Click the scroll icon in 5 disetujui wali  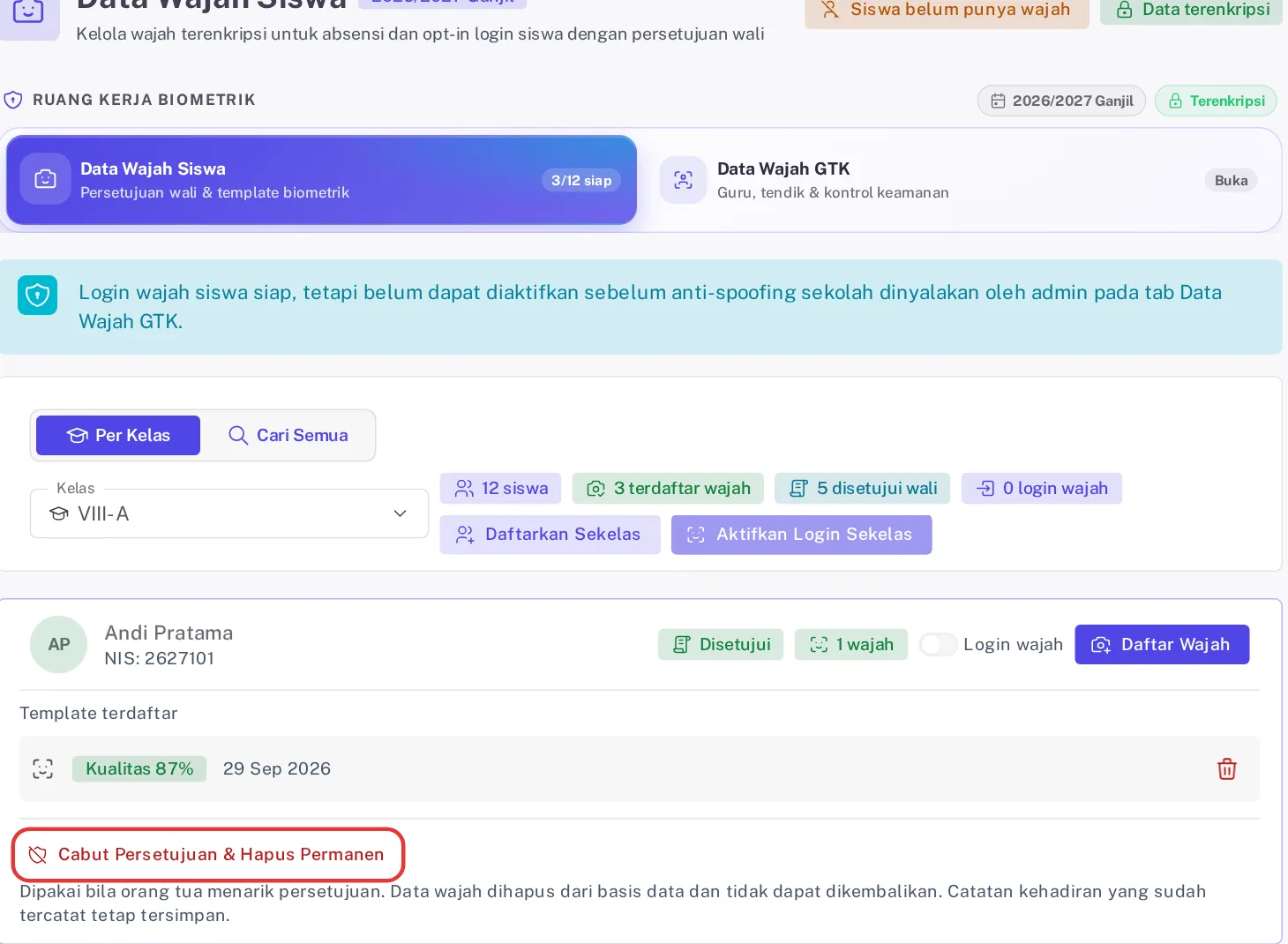tap(798, 489)
